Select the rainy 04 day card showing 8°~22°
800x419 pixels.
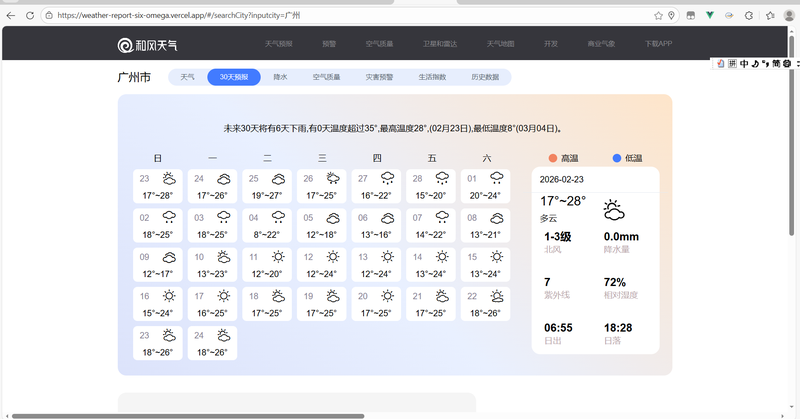point(267,227)
